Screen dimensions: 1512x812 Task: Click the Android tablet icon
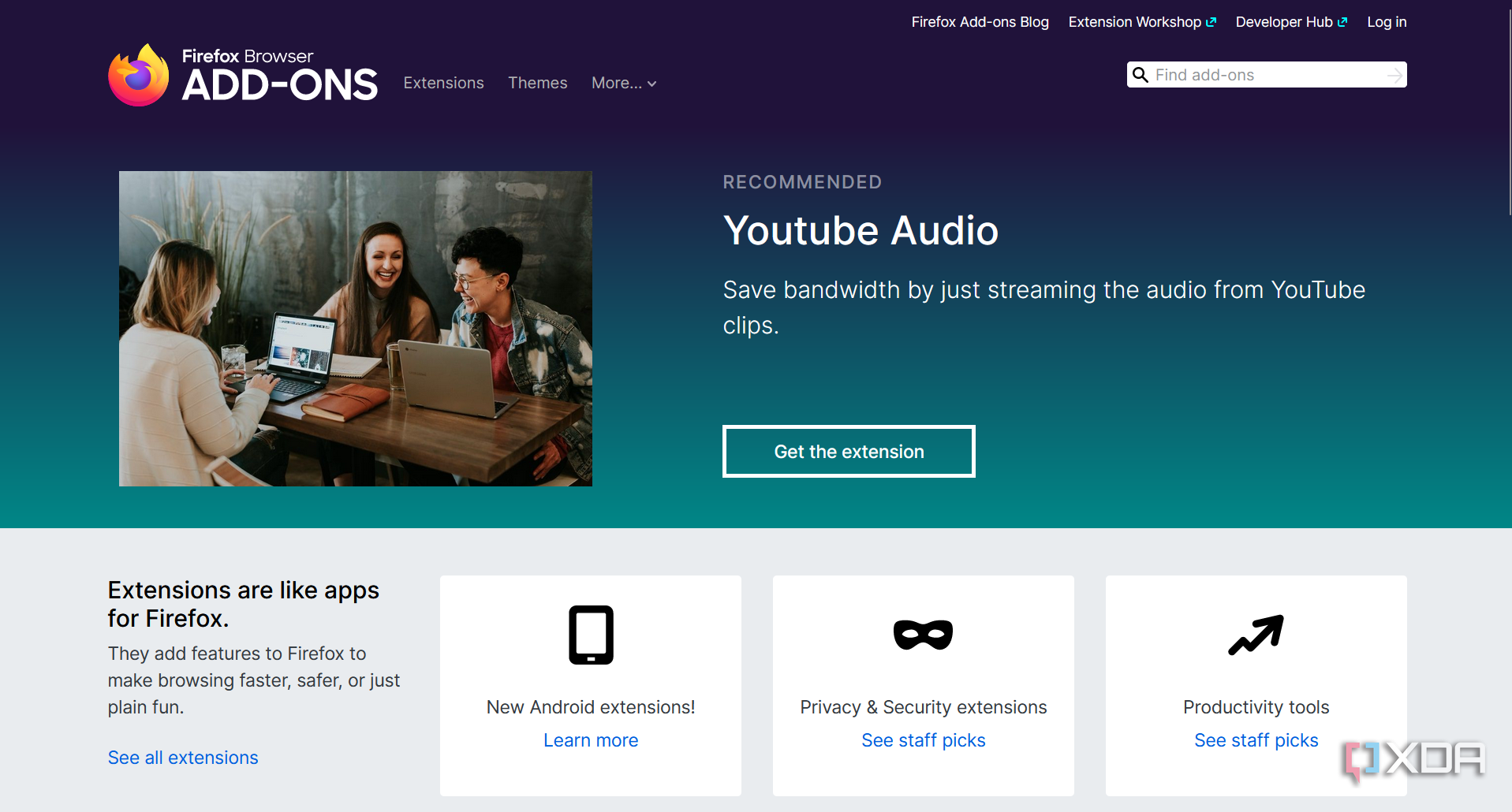tap(591, 635)
